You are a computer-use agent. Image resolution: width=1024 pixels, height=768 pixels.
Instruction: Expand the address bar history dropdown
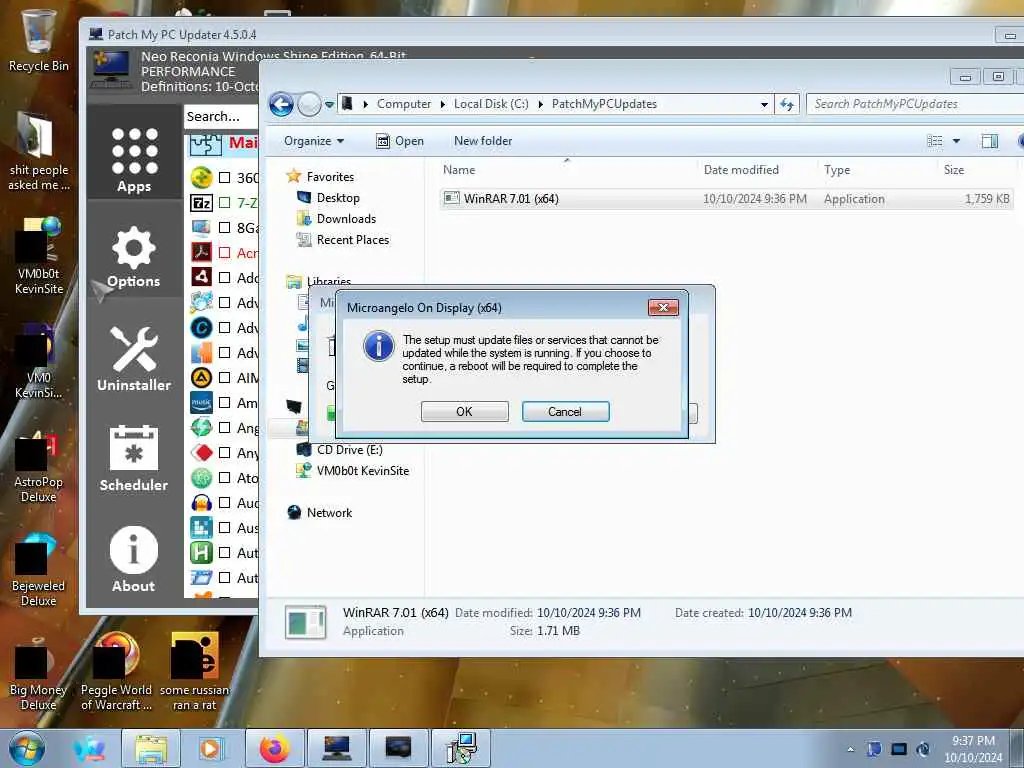pos(764,104)
